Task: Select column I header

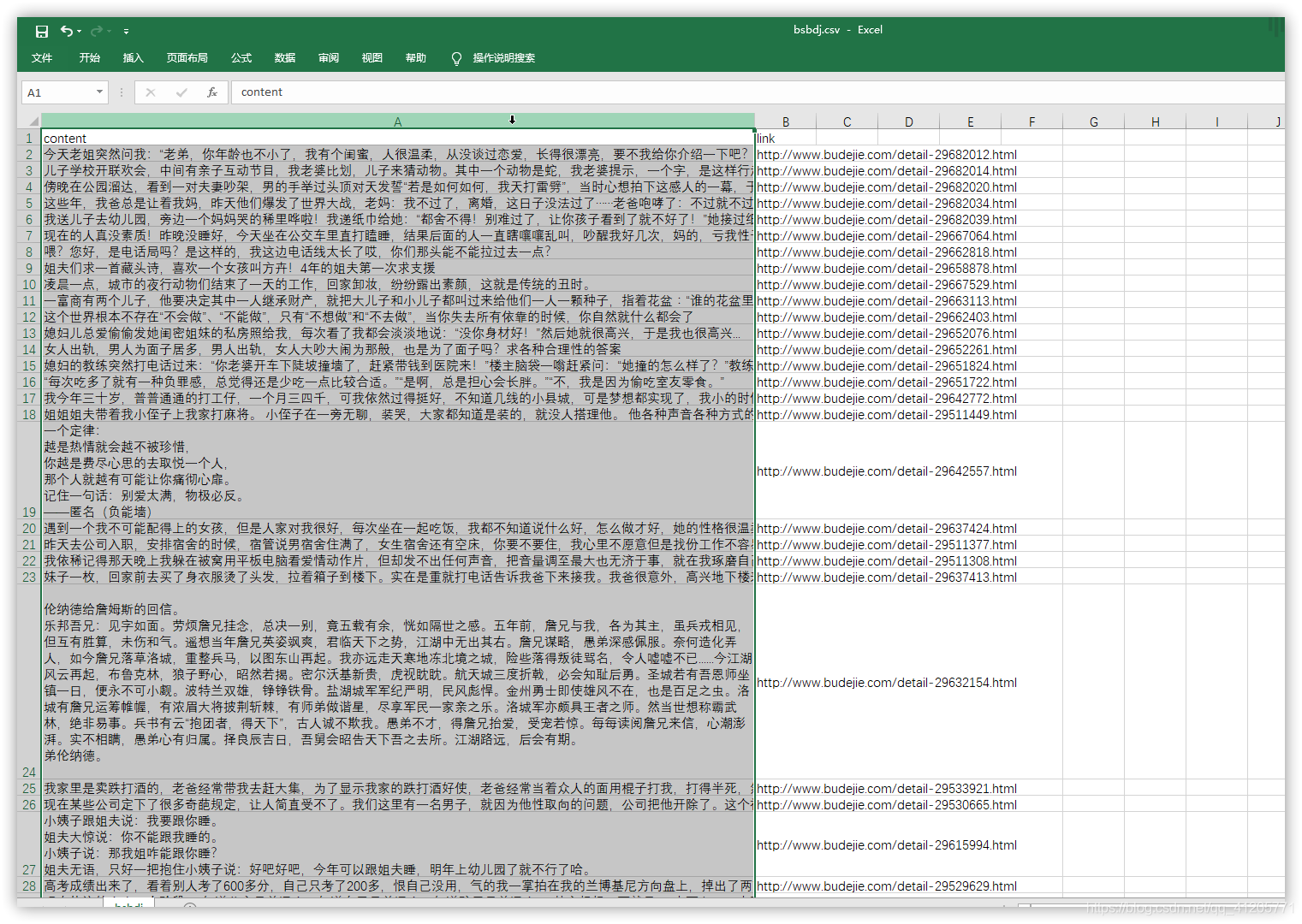Action: [x=1217, y=121]
